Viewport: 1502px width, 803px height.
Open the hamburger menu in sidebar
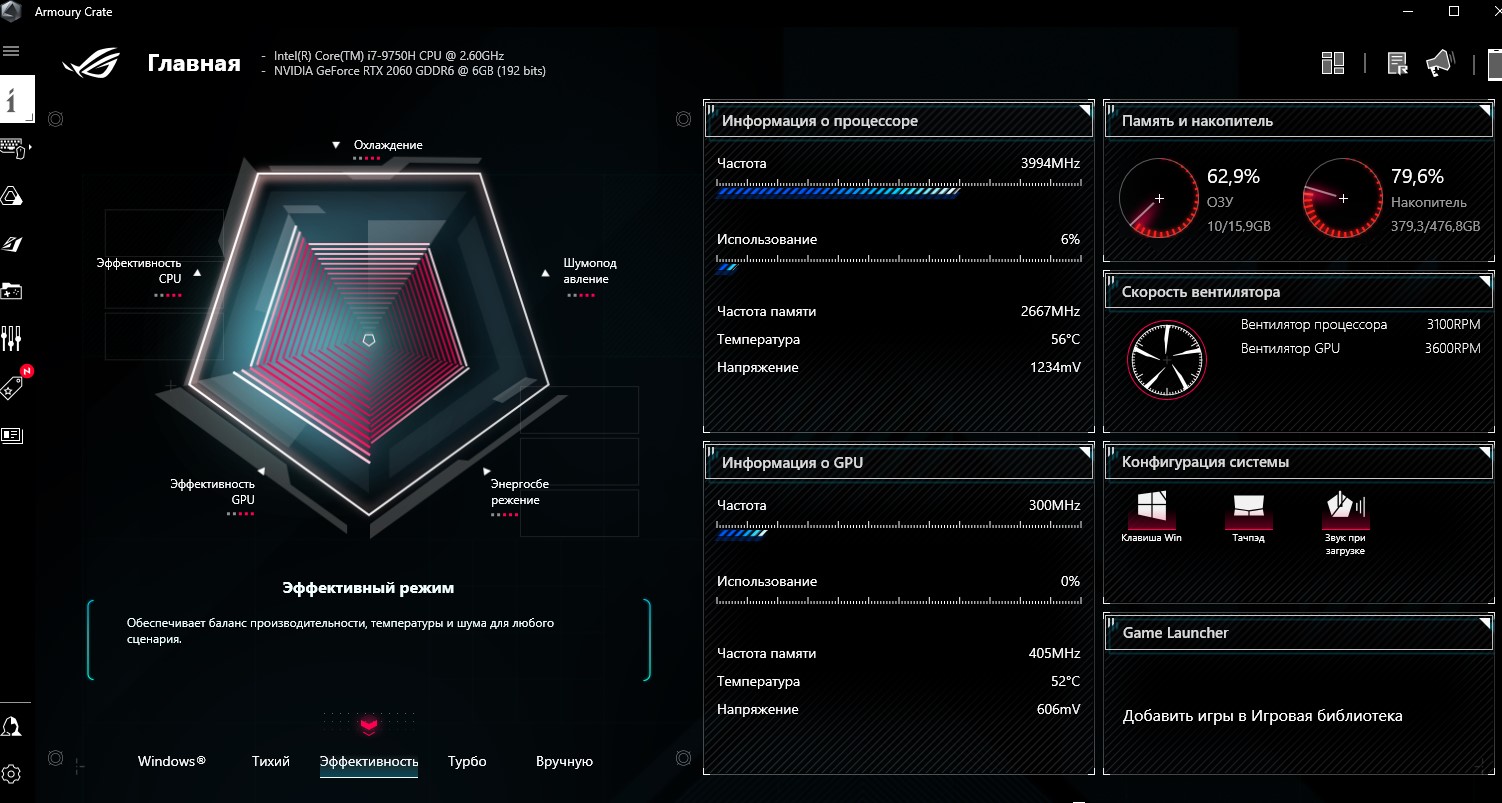click(x=11, y=51)
